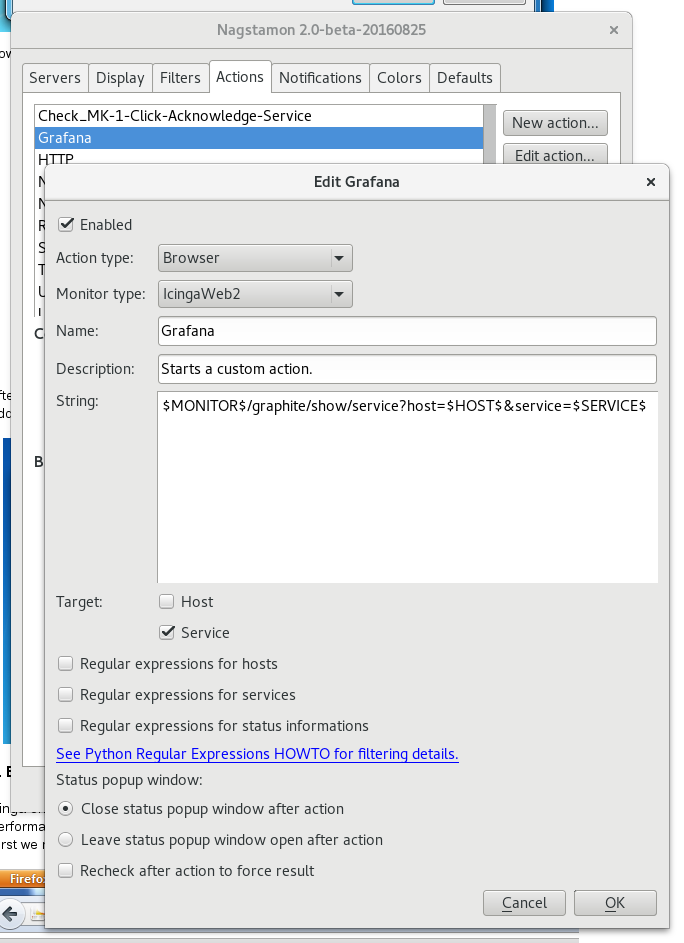Enable Regular expressions for hosts
Image resolution: width=684 pixels, height=943 pixels.
tap(66, 663)
